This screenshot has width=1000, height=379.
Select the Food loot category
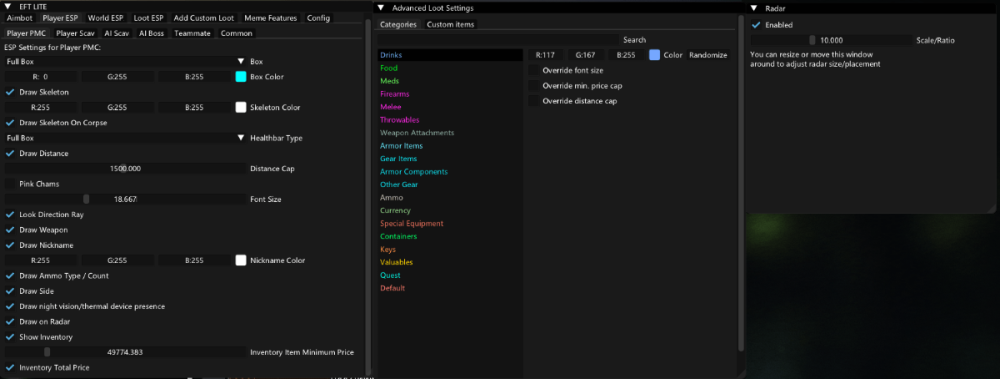450,68
